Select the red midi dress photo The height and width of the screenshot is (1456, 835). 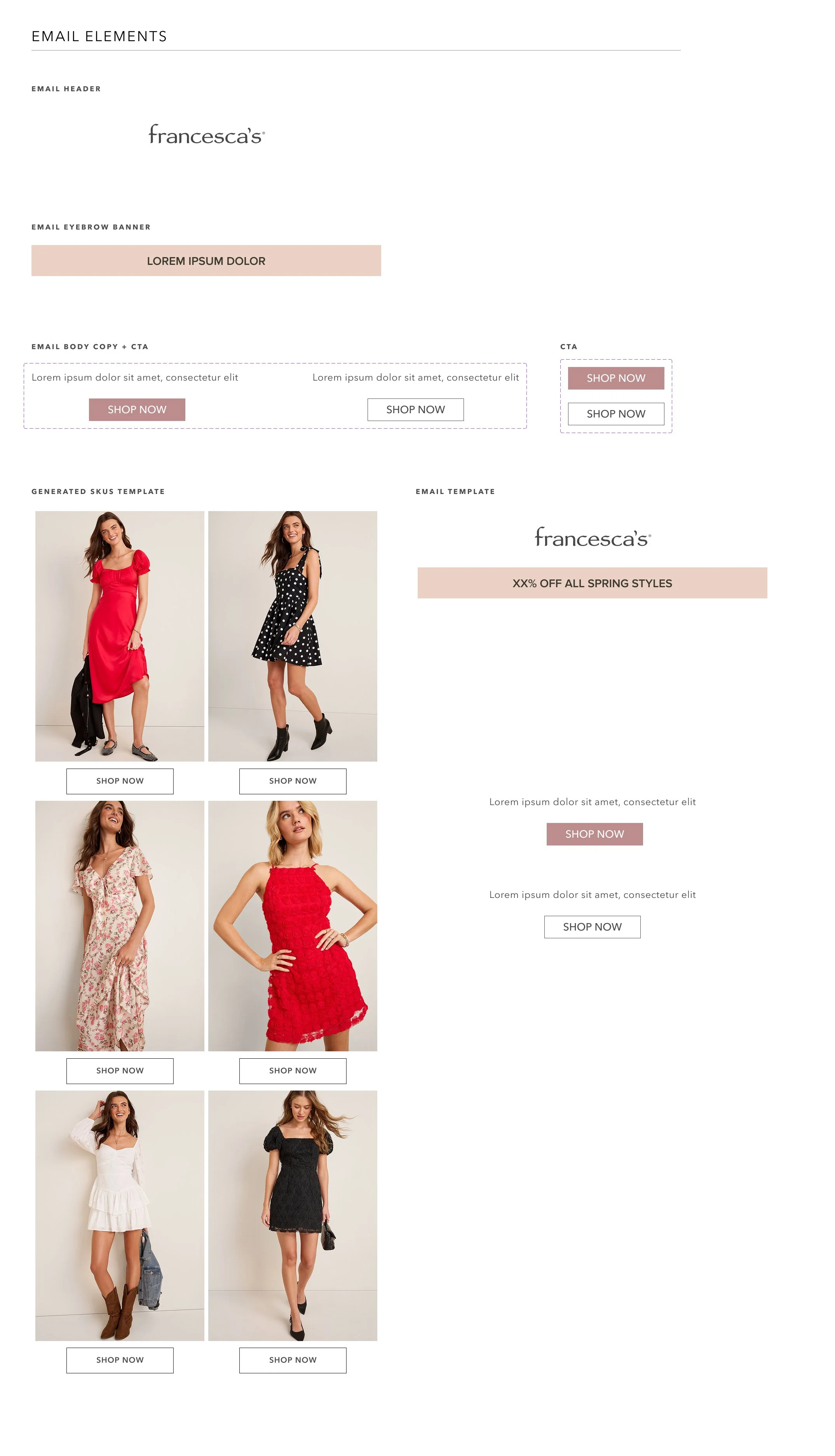click(x=120, y=636)
